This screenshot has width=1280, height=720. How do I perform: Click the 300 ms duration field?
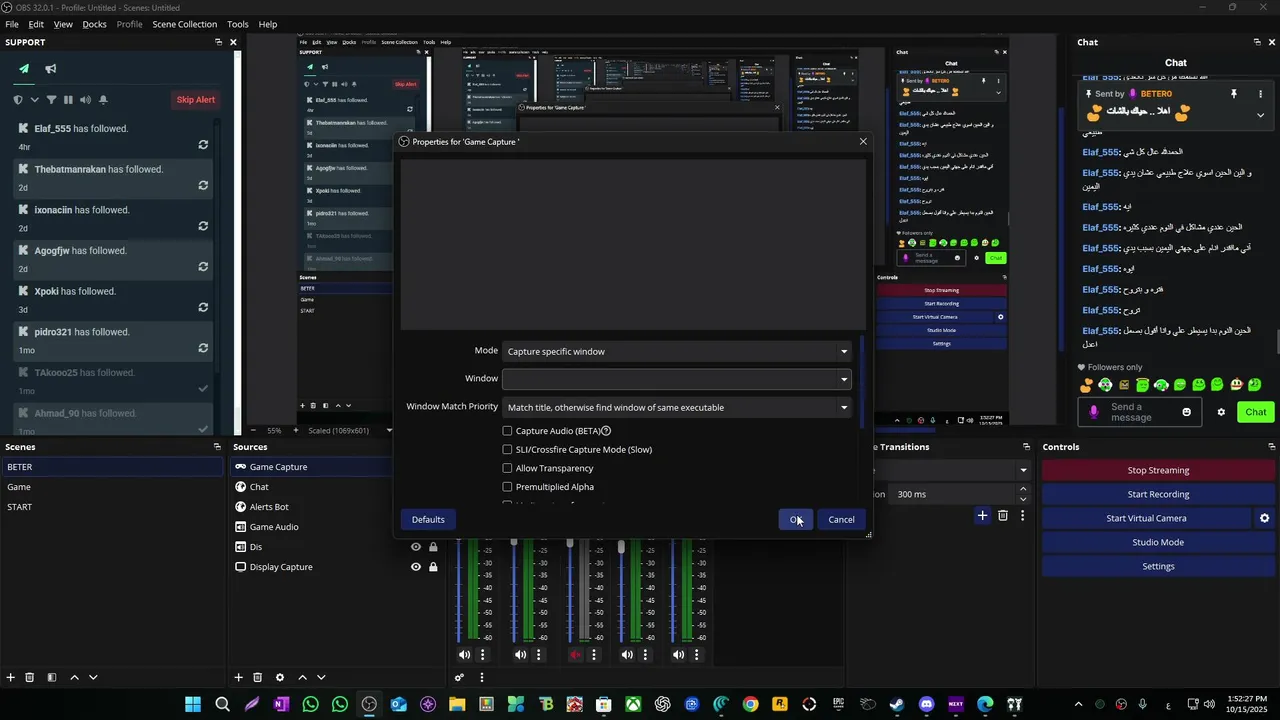[952, 494]
